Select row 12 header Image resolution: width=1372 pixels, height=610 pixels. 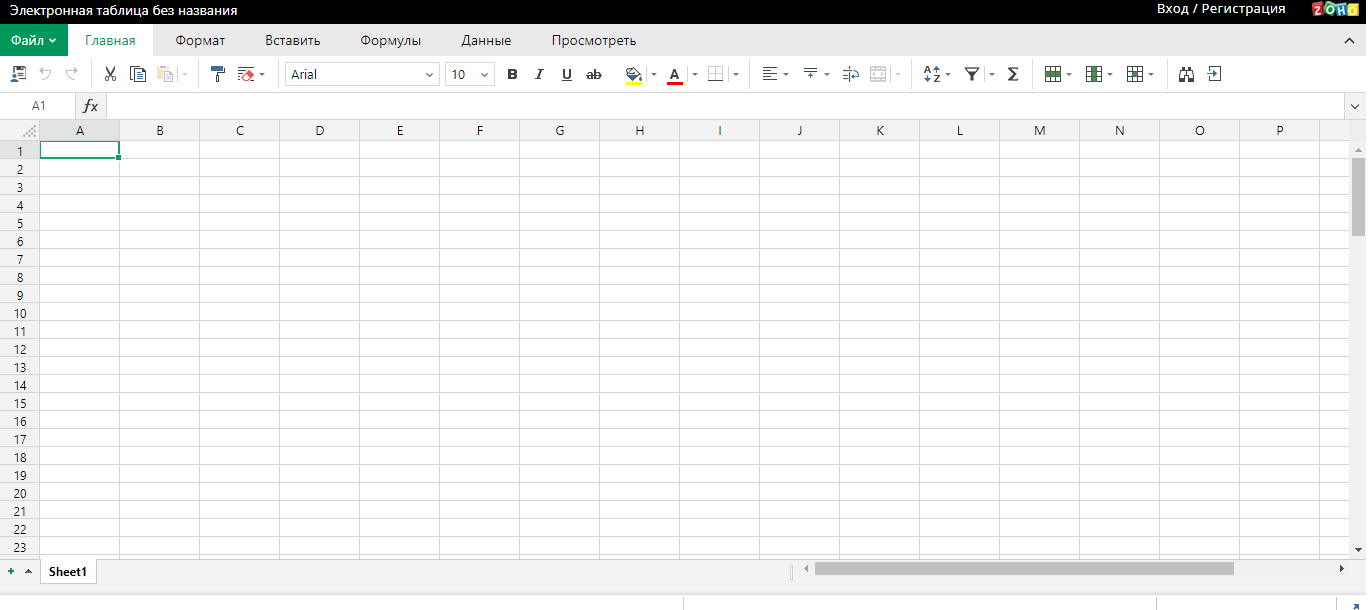tap(20, 349)
